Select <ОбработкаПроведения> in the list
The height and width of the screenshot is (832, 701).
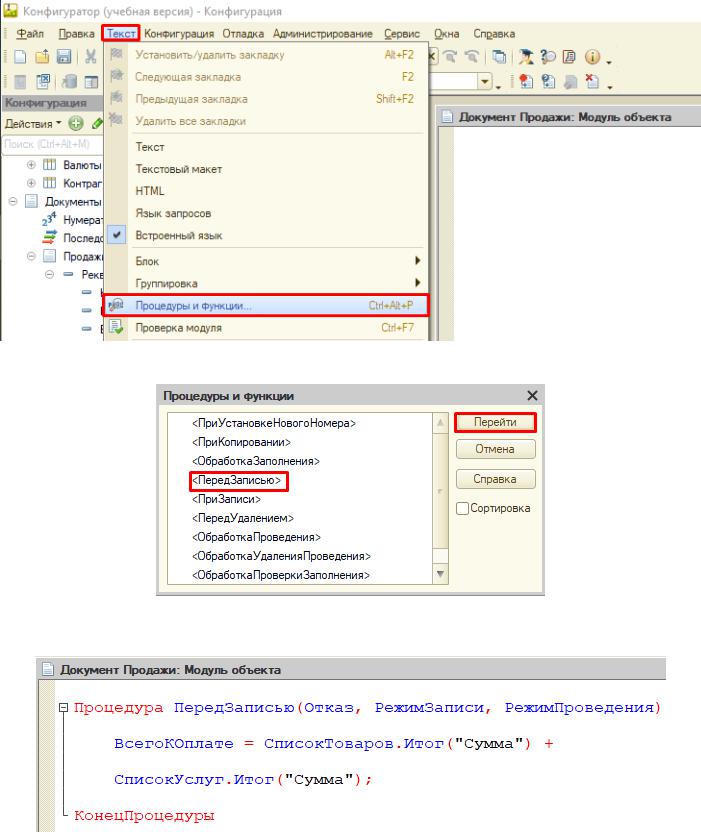[x=256, y=537]
